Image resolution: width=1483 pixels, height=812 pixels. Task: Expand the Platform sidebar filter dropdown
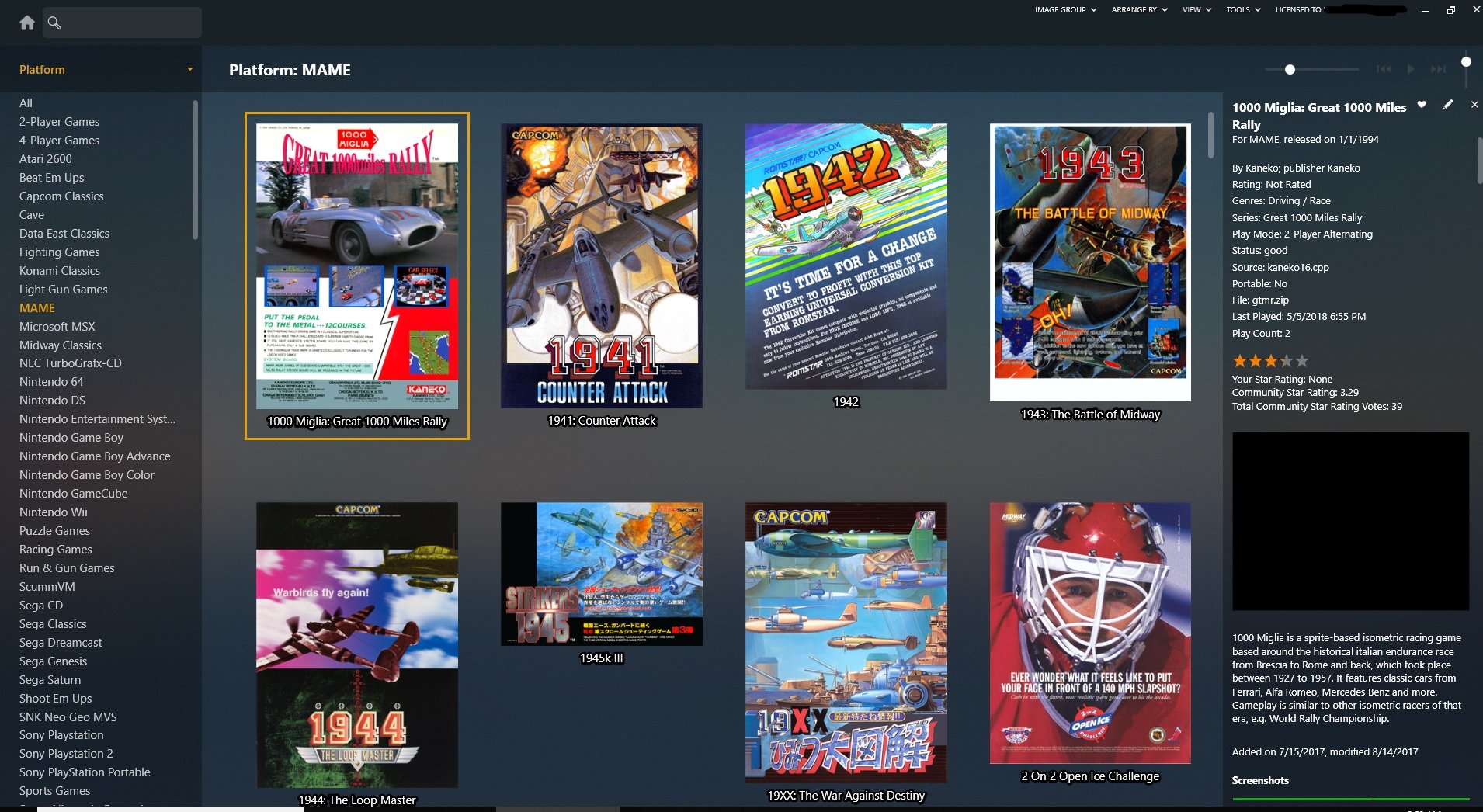189,69
